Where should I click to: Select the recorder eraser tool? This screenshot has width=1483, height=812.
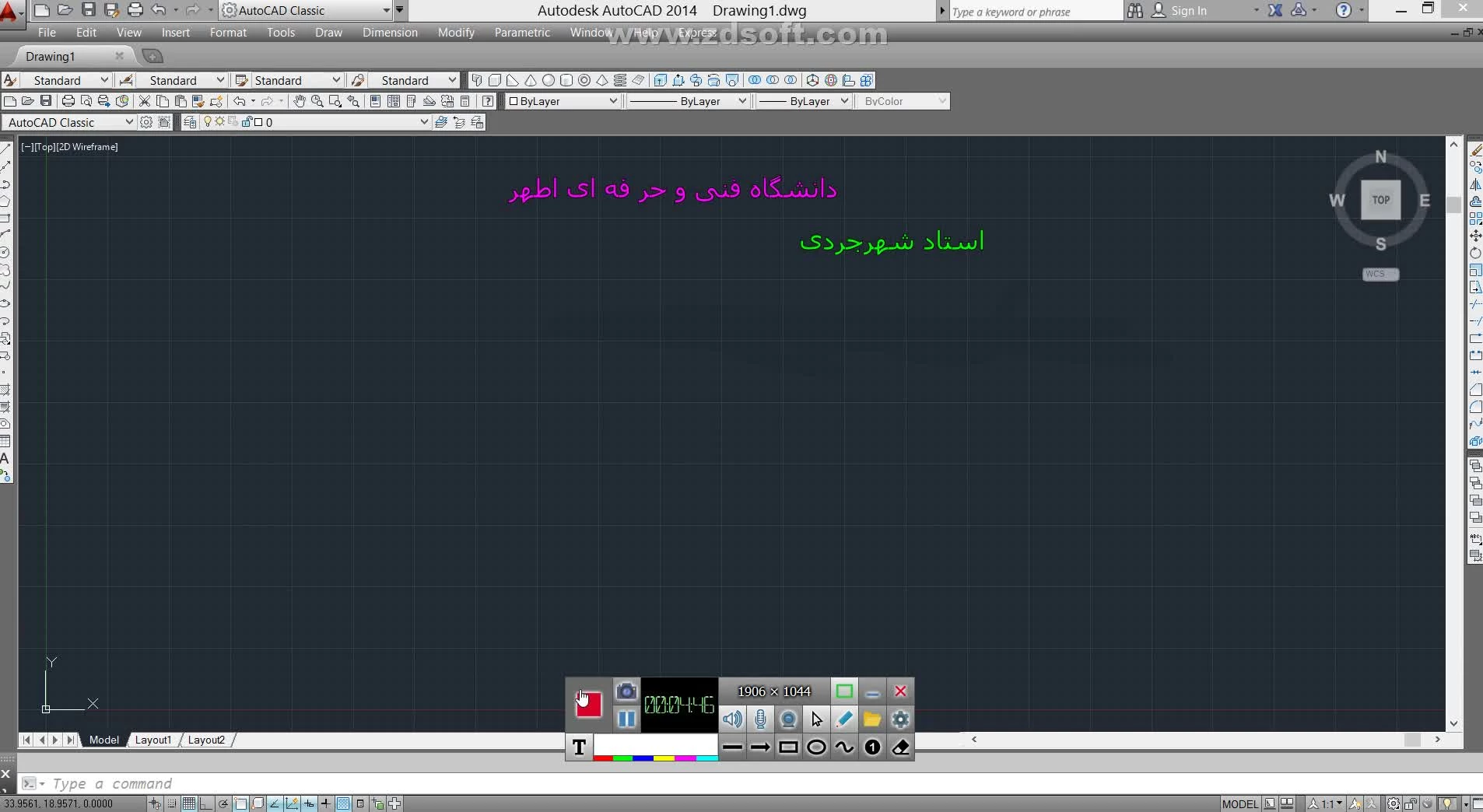click(900, 747)
